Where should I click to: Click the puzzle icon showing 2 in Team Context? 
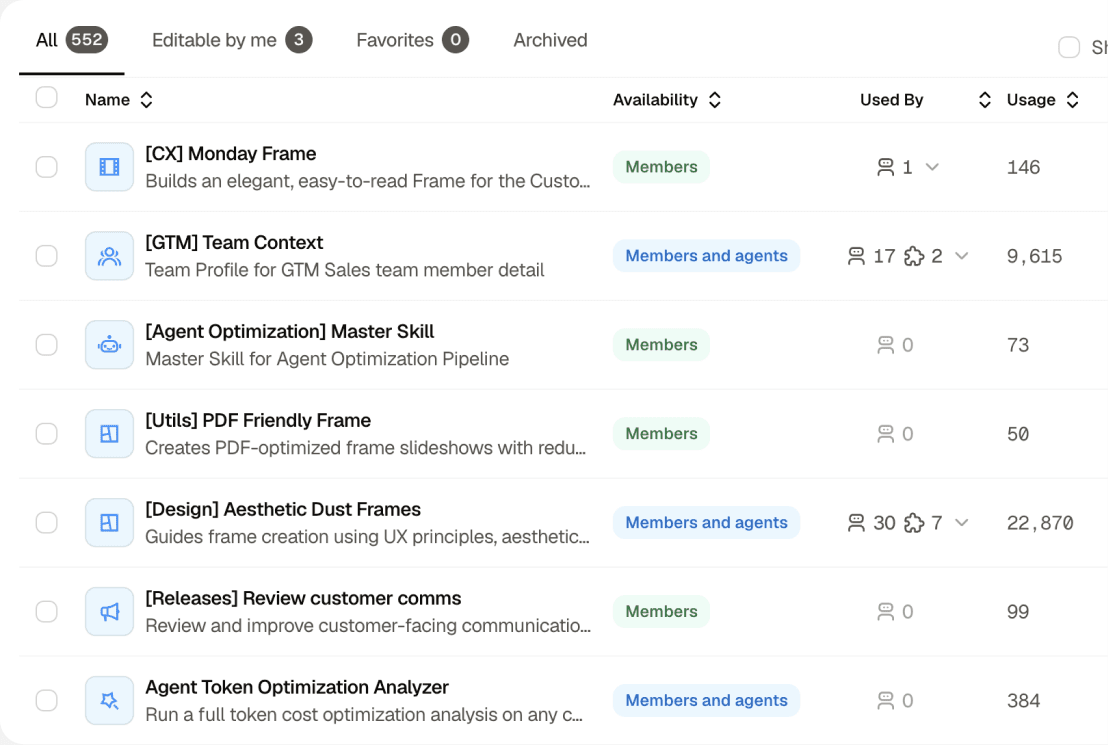coord(914,256)
